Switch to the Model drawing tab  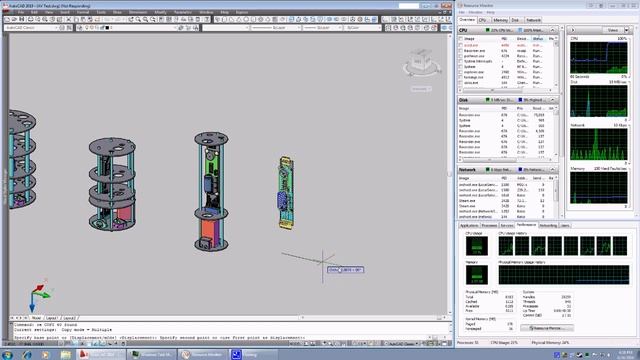pyautogui.click(x=36, y=318)
